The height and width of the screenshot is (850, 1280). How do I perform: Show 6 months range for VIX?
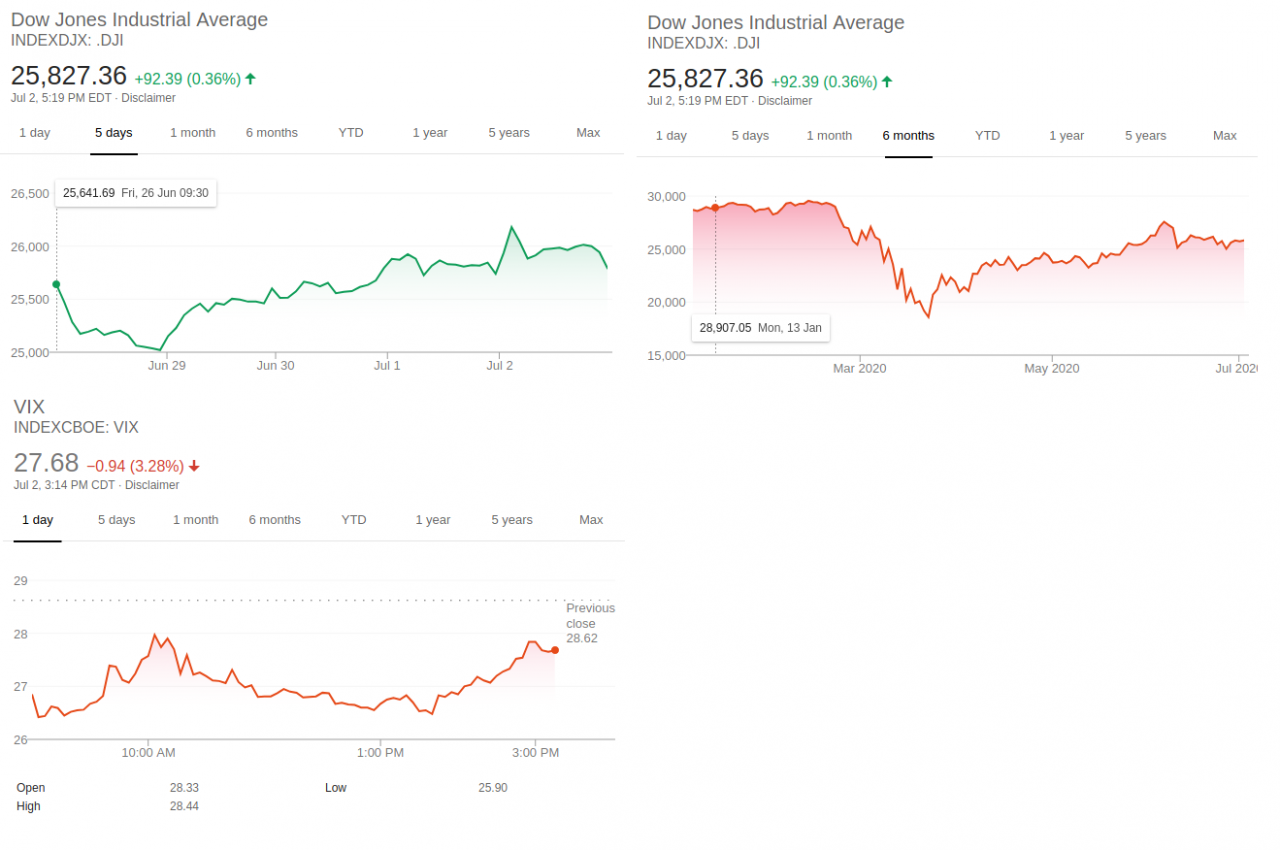[274, 520]
